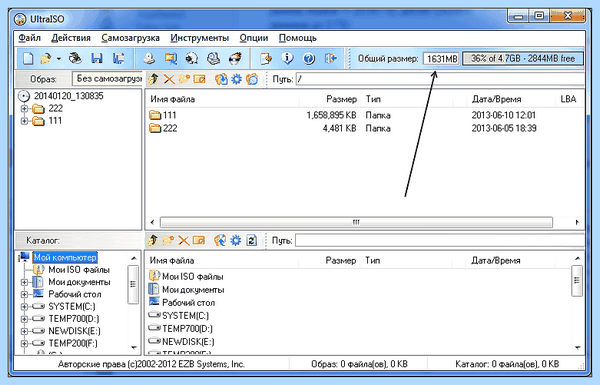Open an image file with the folder icon

coord(46,59)
